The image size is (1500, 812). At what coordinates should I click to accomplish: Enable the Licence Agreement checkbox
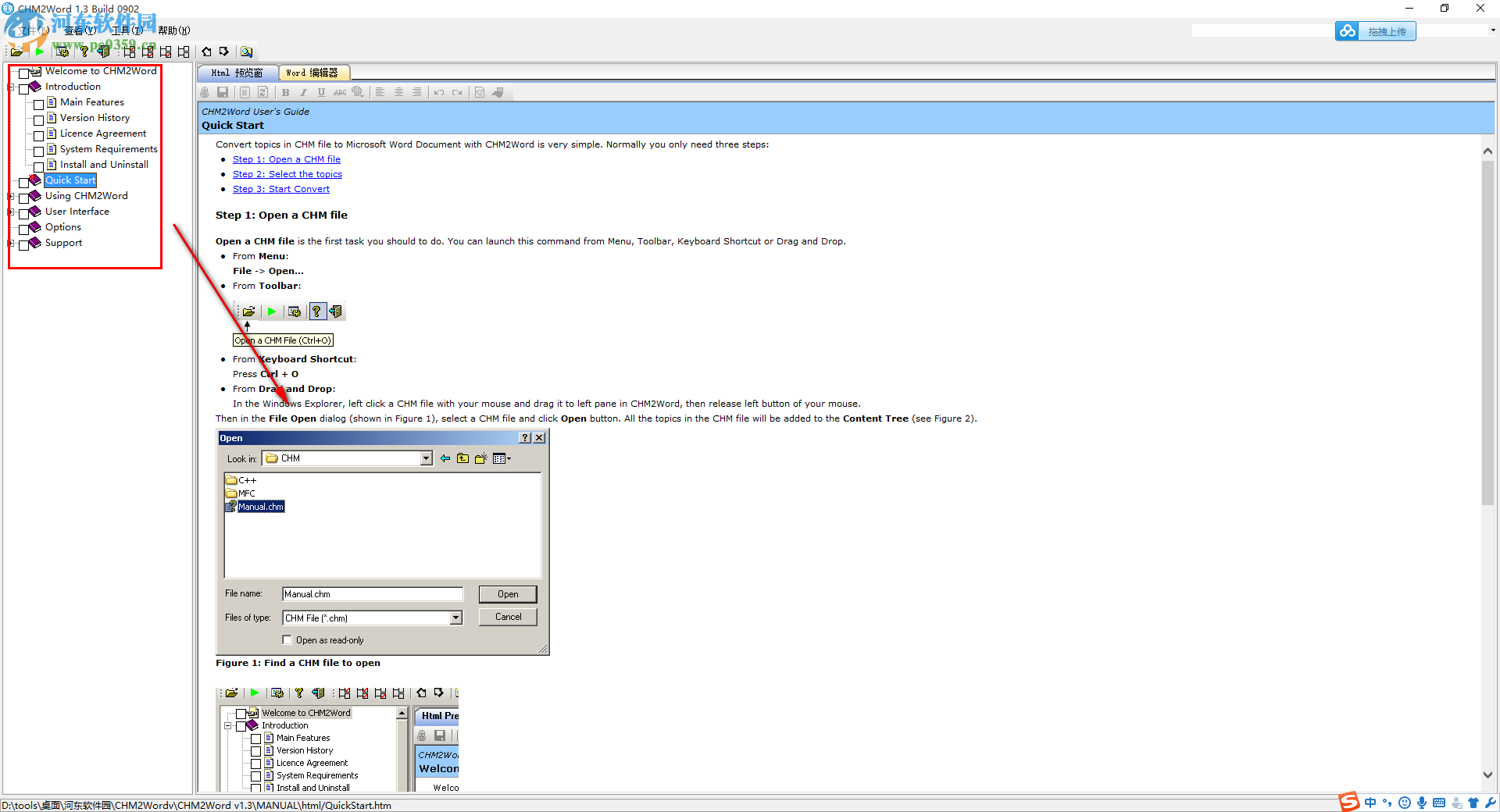point(39,136)
